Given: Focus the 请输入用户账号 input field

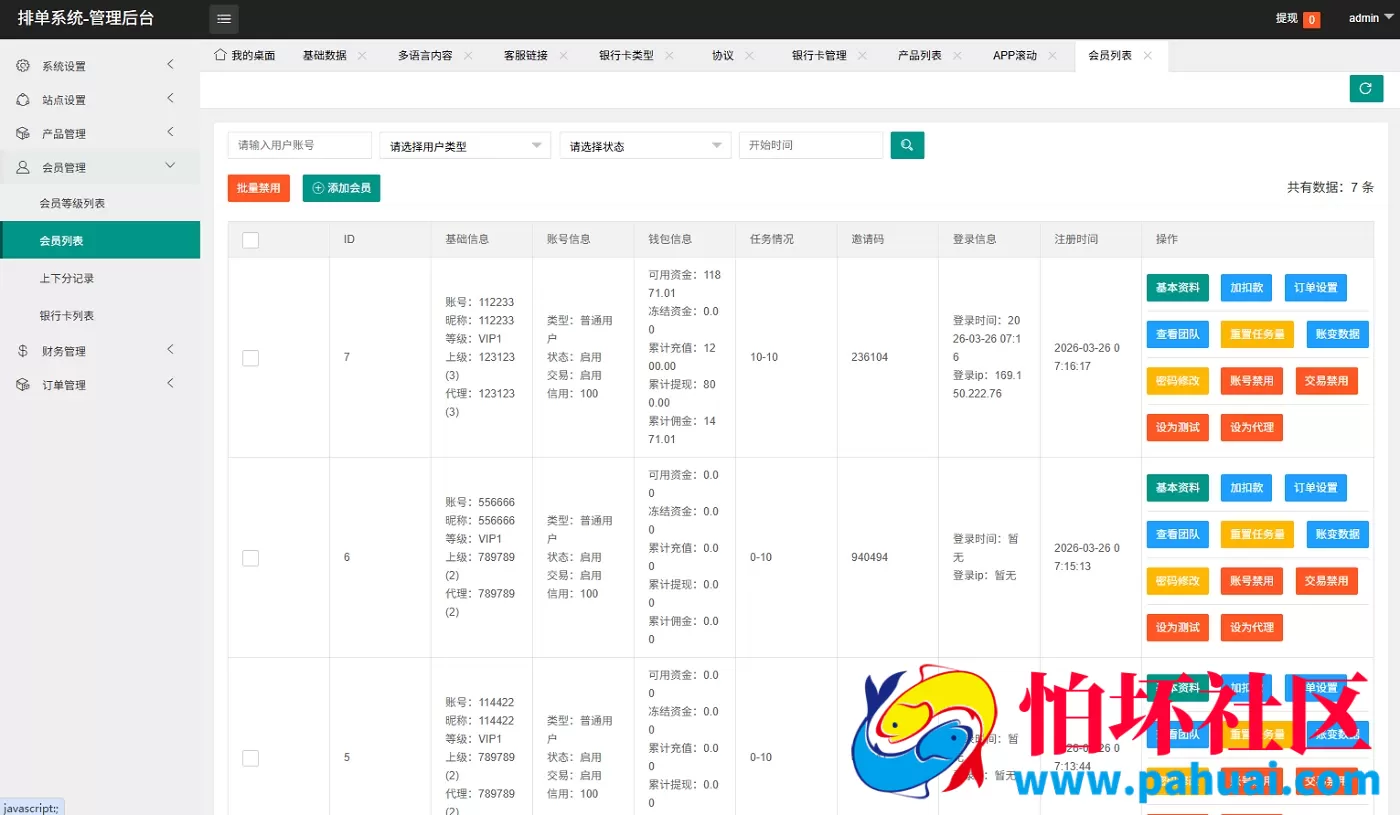Looking at the screenshot, I should [300, 145].
